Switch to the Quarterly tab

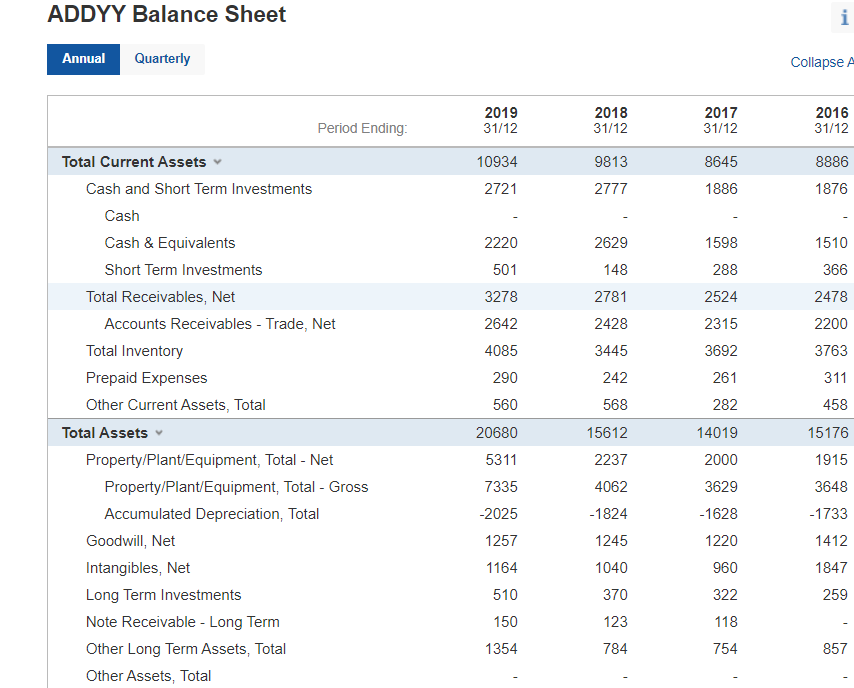162,59
